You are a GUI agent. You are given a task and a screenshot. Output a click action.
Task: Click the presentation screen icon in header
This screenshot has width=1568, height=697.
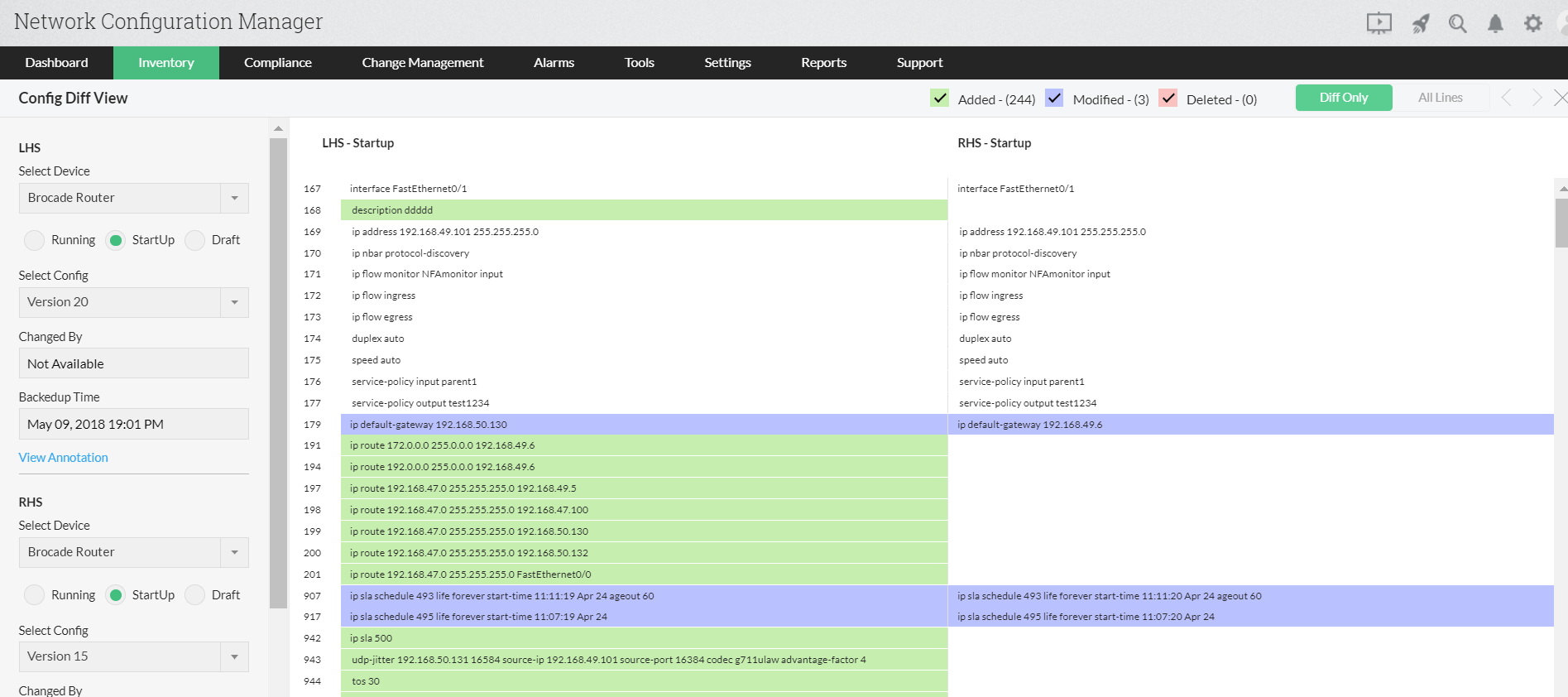[x=1379, y=23]
